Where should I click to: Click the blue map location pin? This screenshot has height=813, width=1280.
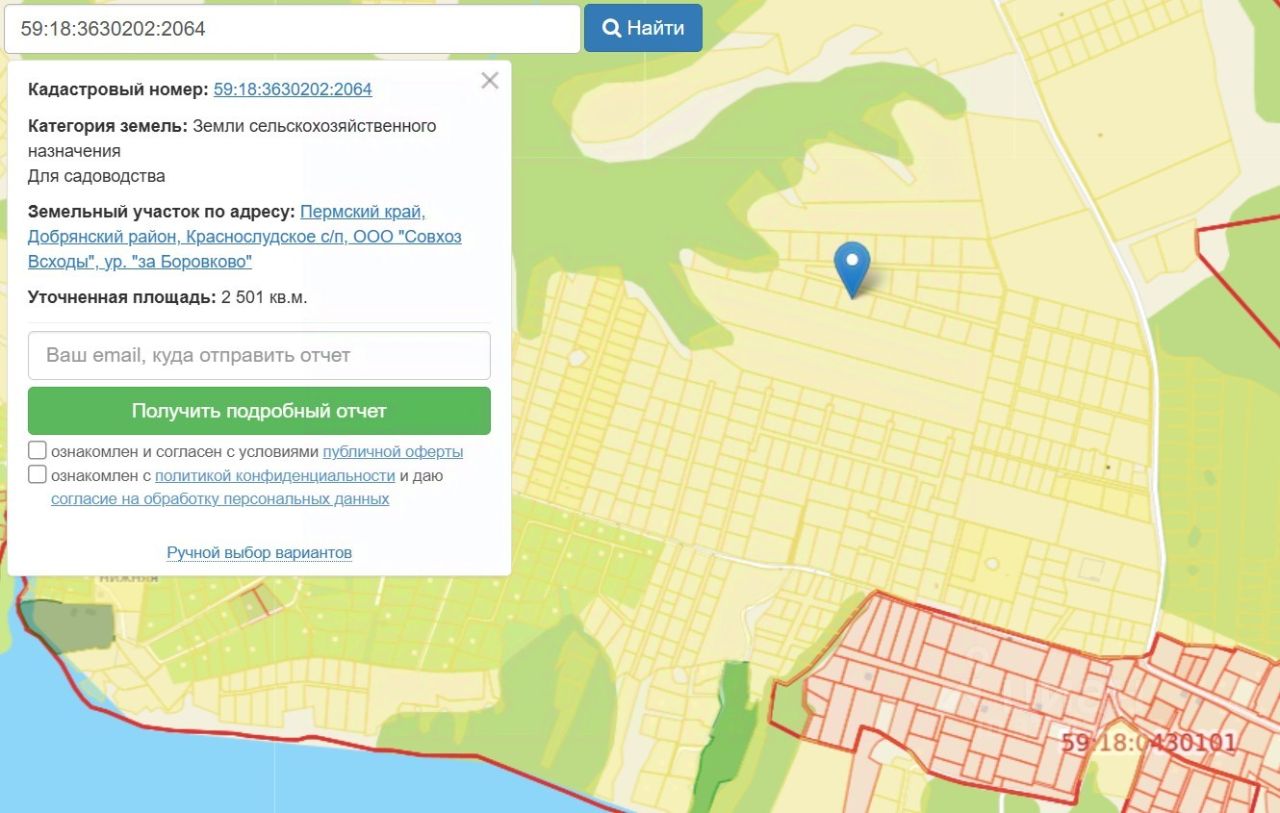coord(852,268)
